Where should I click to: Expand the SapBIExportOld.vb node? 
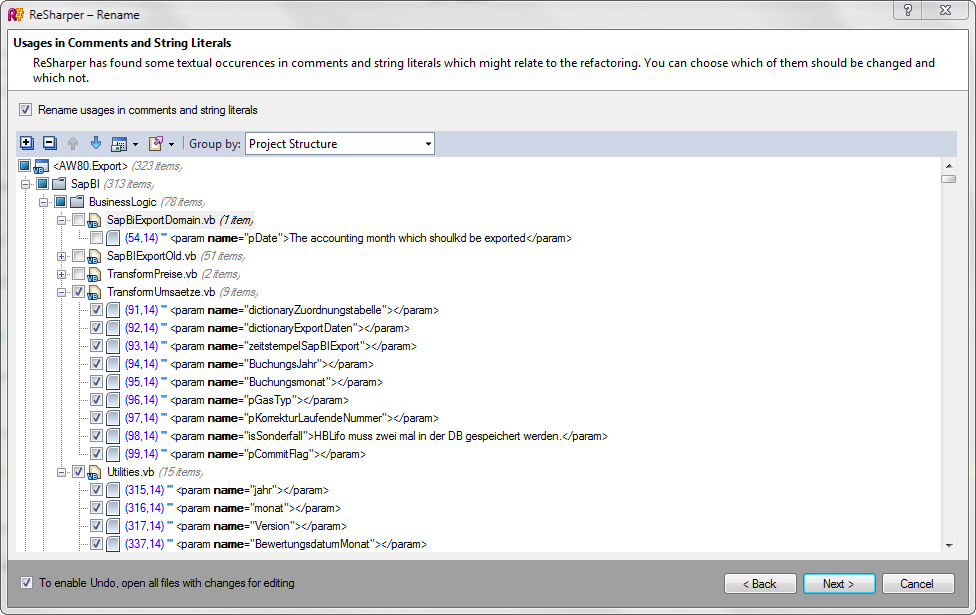point(62,256)
